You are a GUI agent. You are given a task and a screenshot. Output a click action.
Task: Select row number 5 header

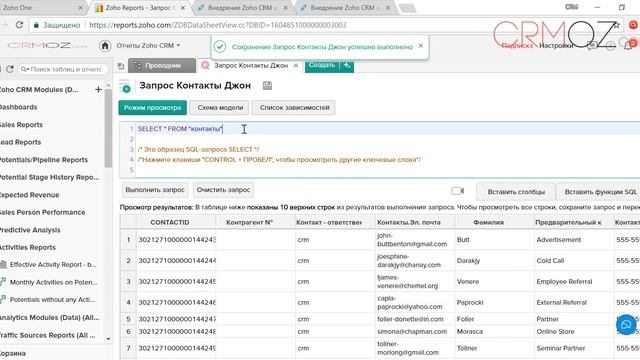coord(128,319)
